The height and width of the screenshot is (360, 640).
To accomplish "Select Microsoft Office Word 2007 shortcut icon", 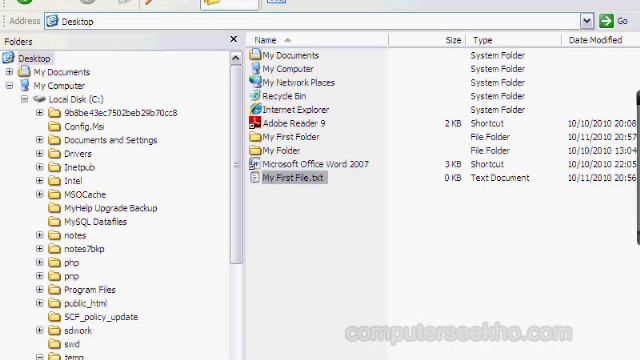I will coord(255,164).
